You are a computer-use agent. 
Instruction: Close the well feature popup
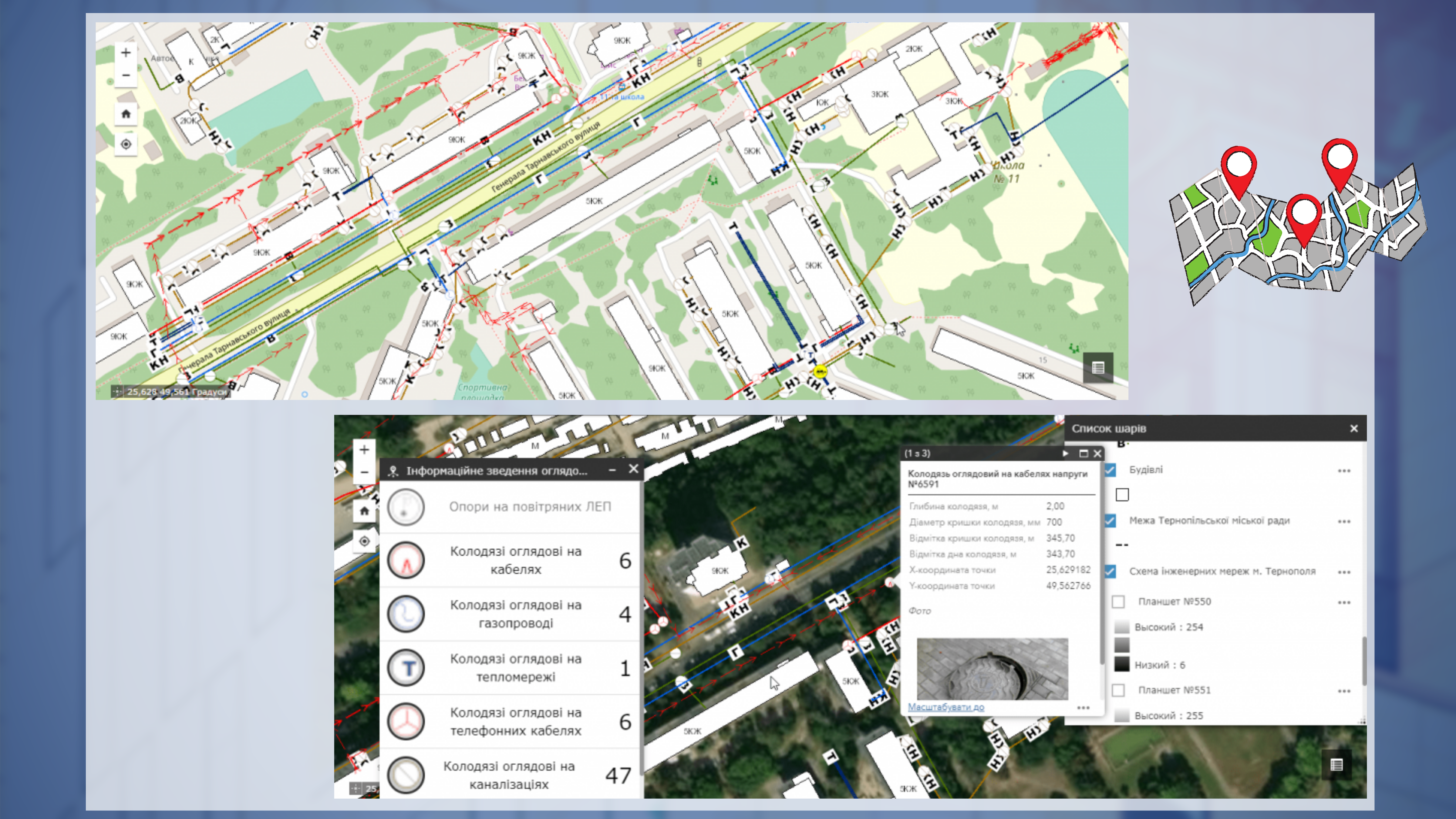1098,453
